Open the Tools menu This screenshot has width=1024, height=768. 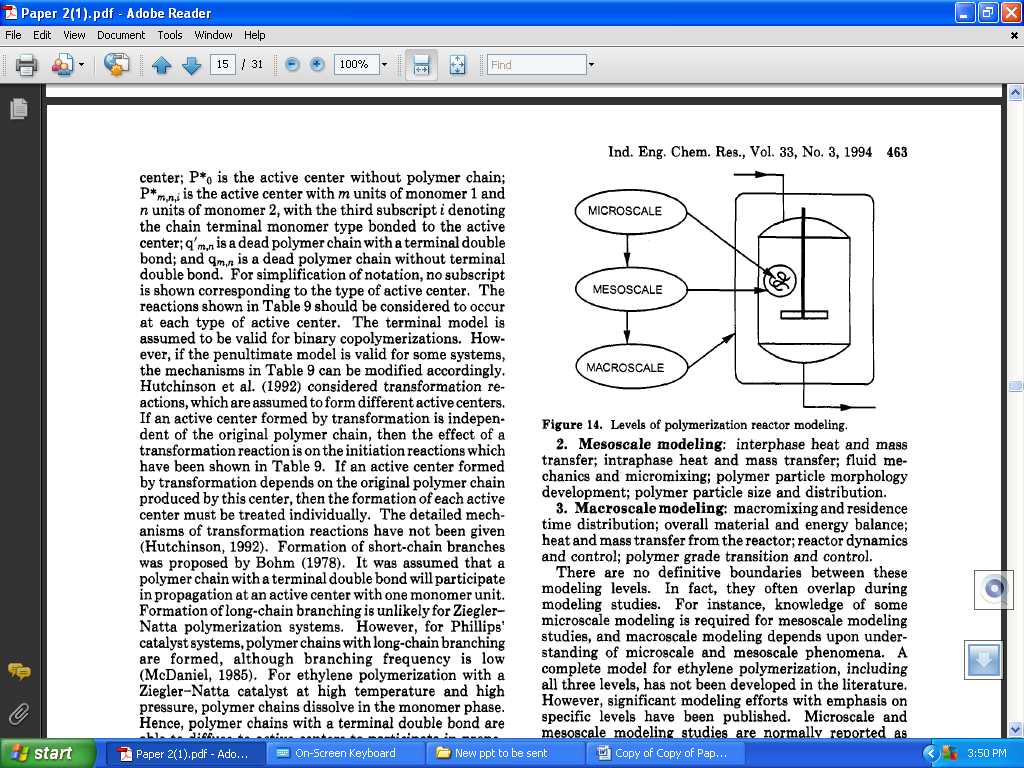[x=170, y=35]
